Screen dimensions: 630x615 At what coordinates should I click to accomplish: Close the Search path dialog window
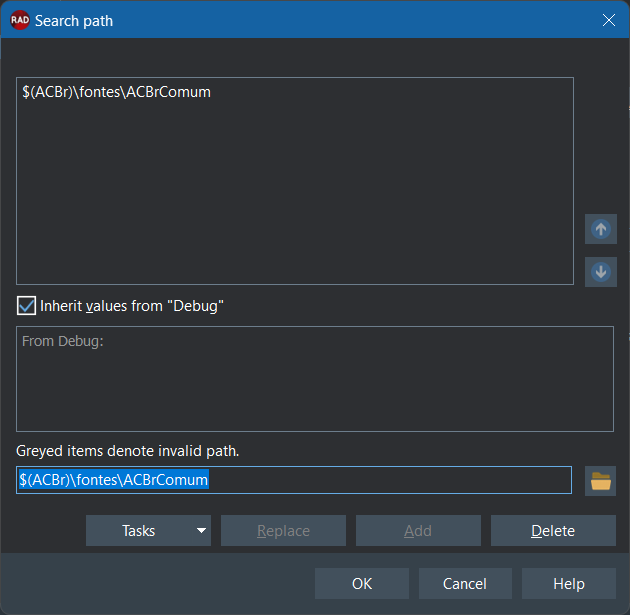(609, 20)
